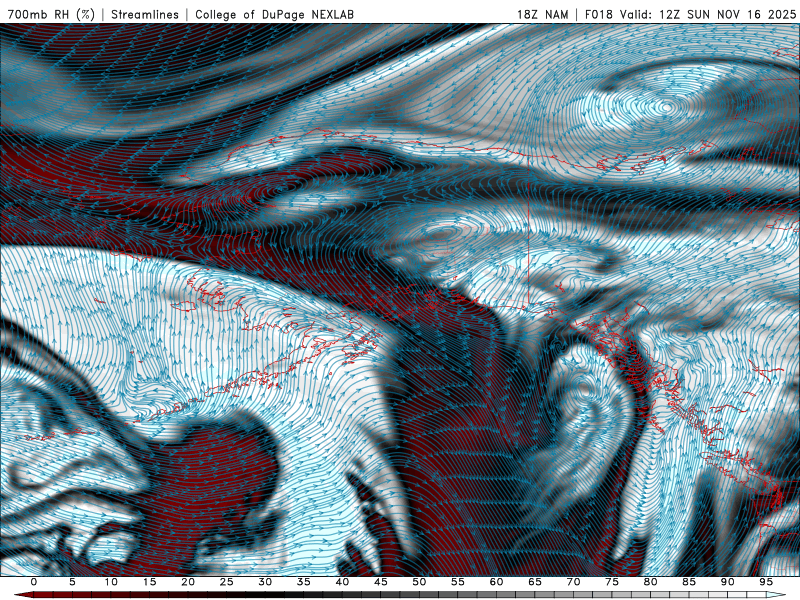Click the colorbar tick label '15'
The height and width of the screenshot is (600, 800).
coord(149,582)
